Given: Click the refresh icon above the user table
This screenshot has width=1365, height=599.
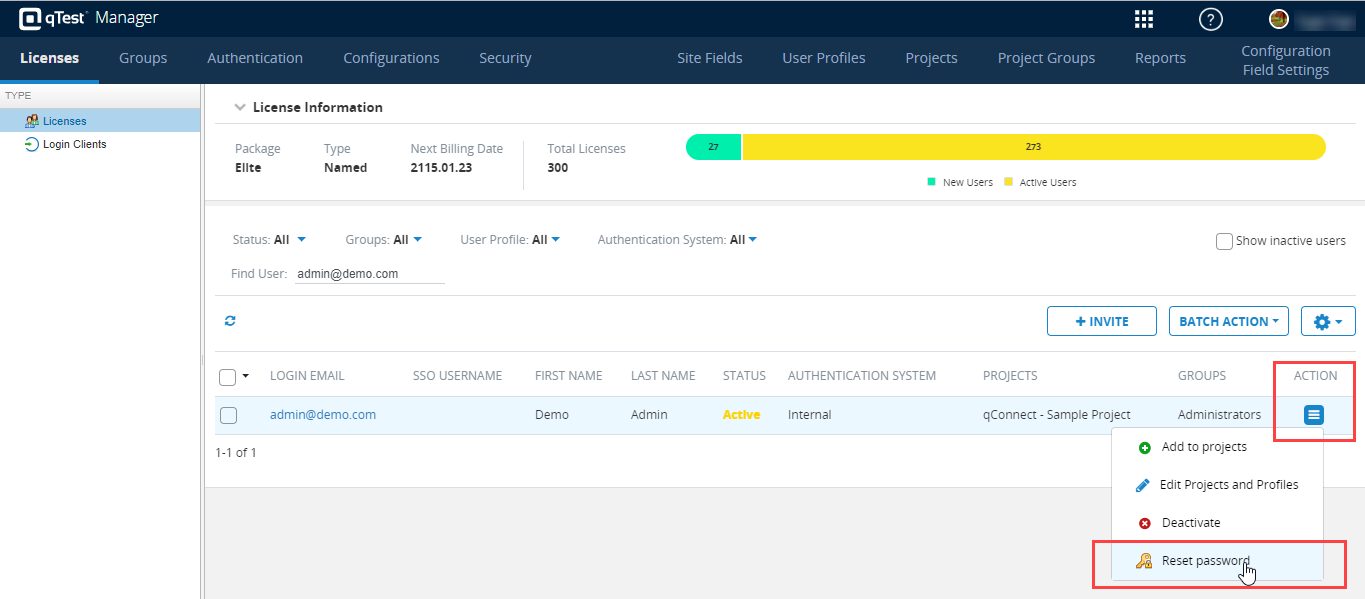Looking at the screenshot, I should point(230,321).
